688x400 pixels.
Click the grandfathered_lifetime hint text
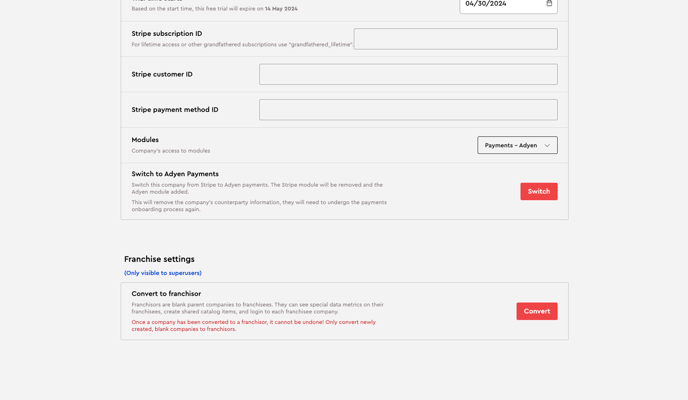[242, 44]
